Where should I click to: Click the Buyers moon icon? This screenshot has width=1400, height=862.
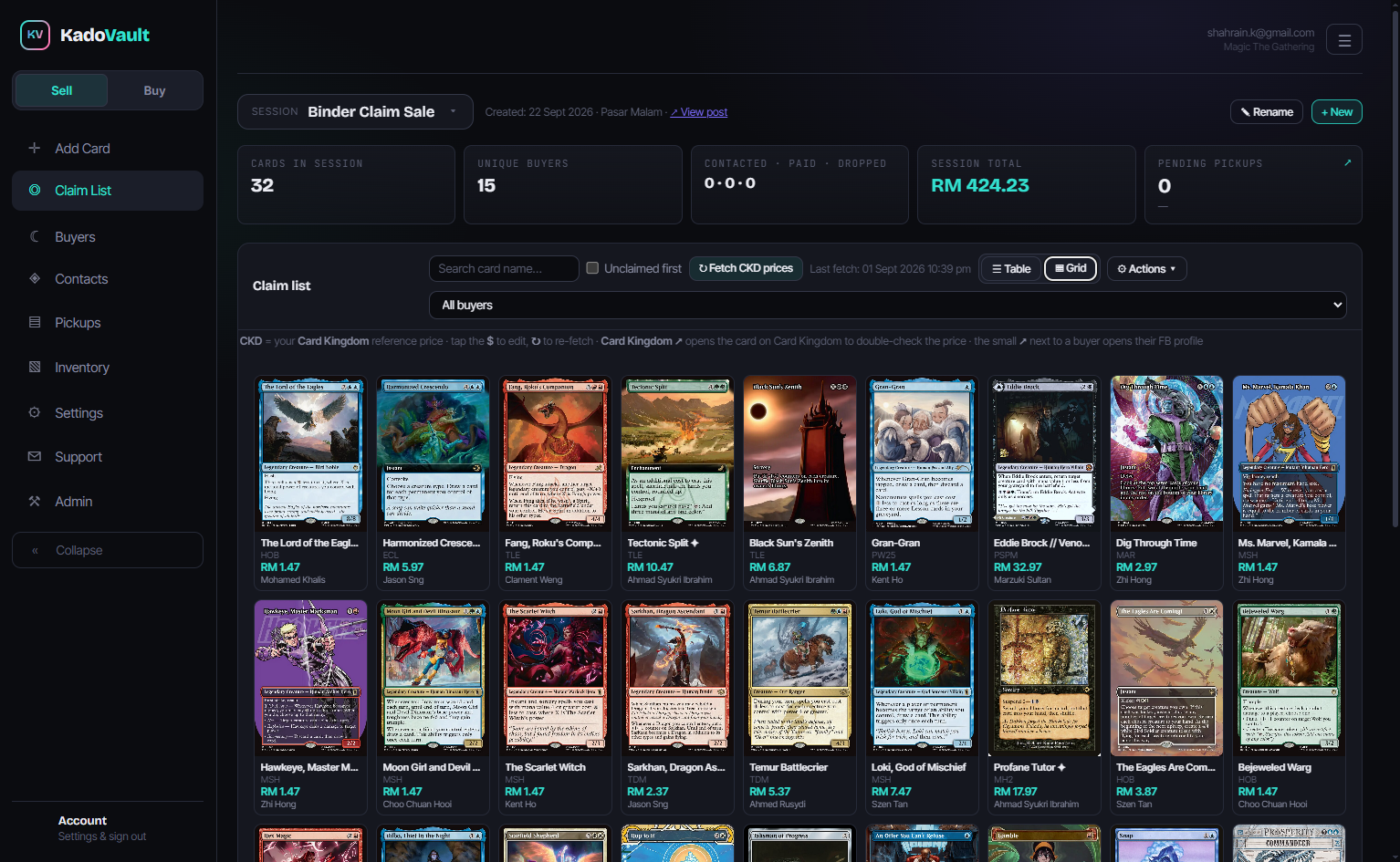click(35, 236)
